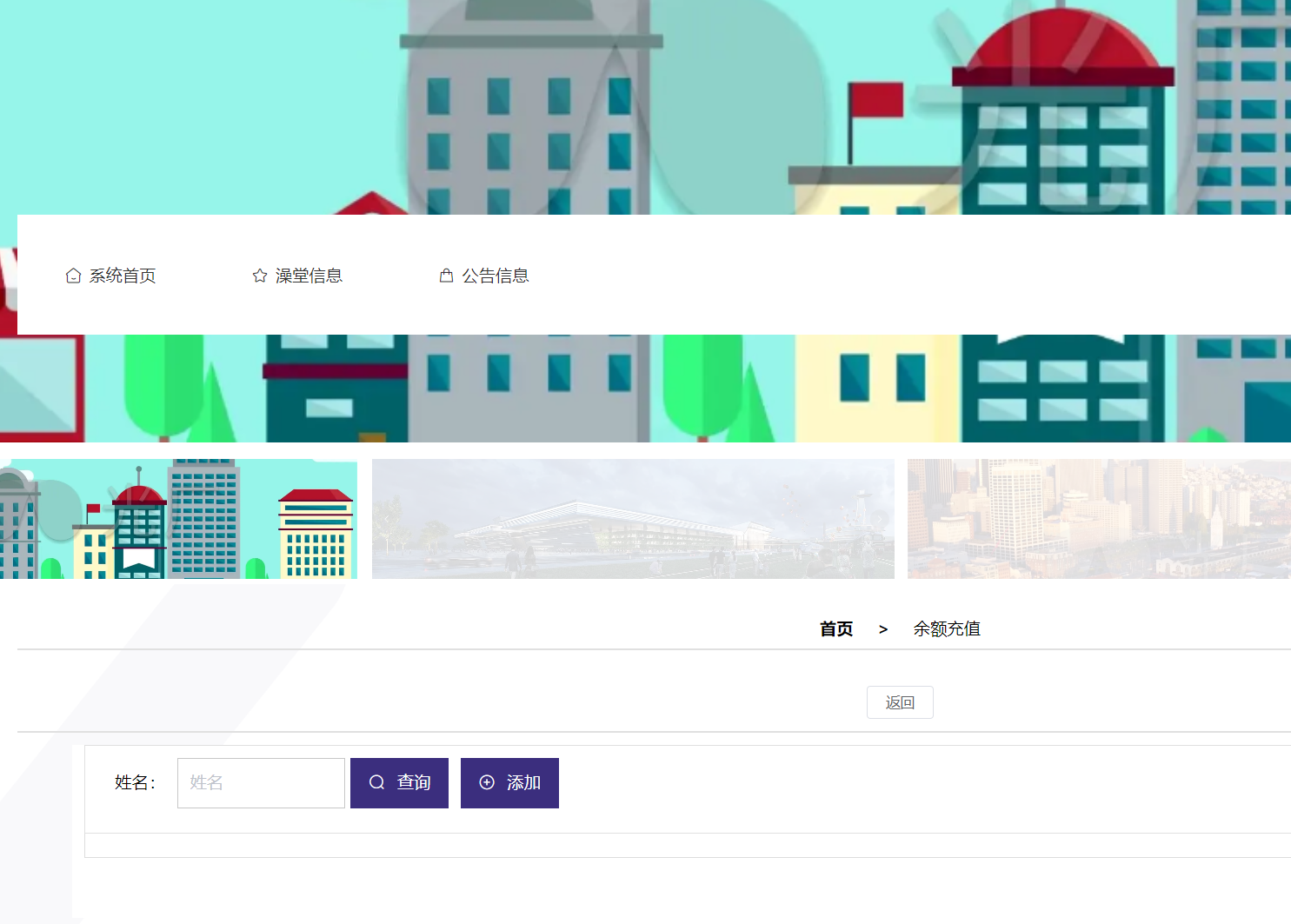This screenshot has width=1291, height=924.
Task: Click the rightmost city skyline image
Action: tap(1098, 519)
